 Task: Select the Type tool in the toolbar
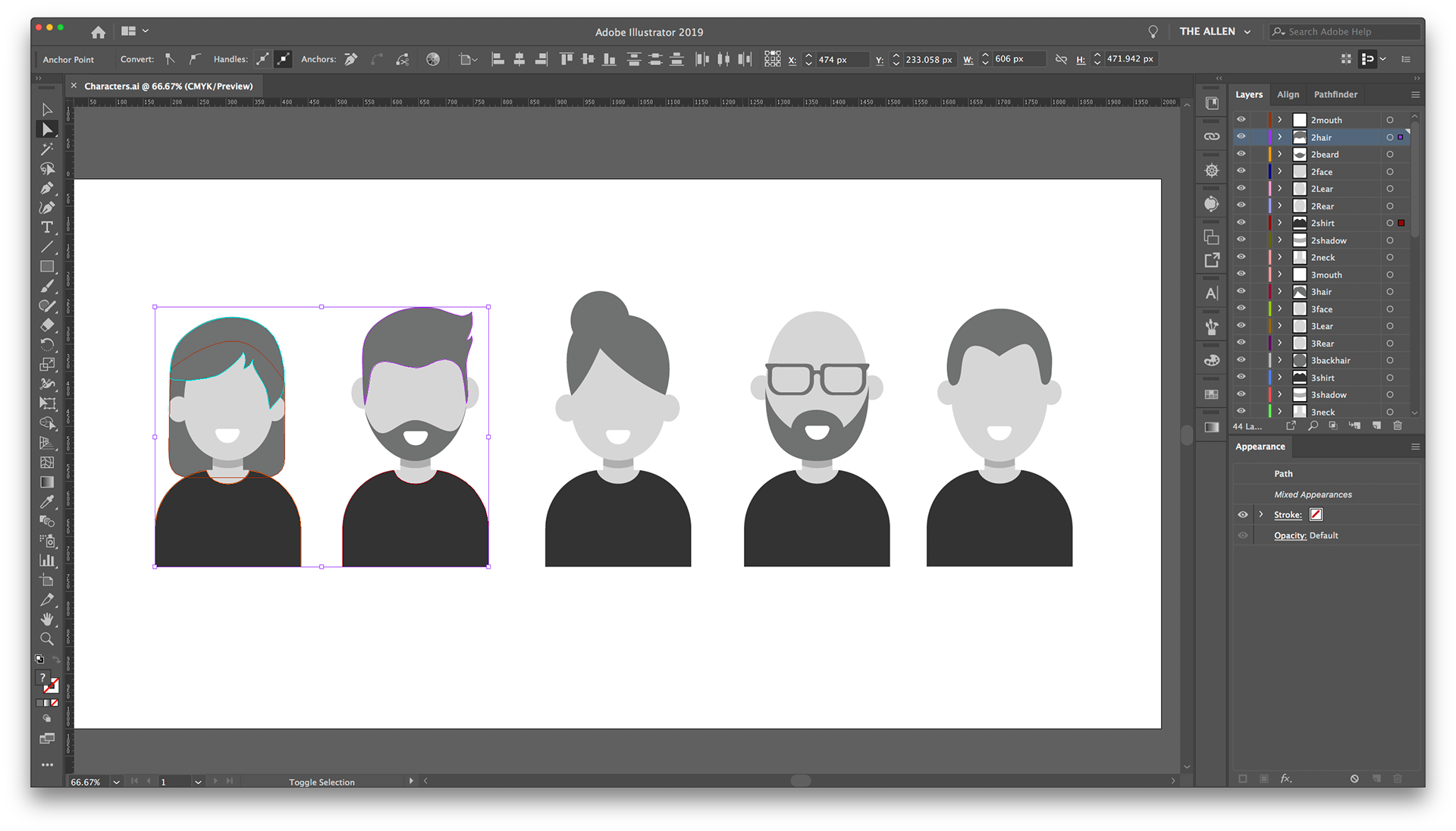tap(47, 227)
